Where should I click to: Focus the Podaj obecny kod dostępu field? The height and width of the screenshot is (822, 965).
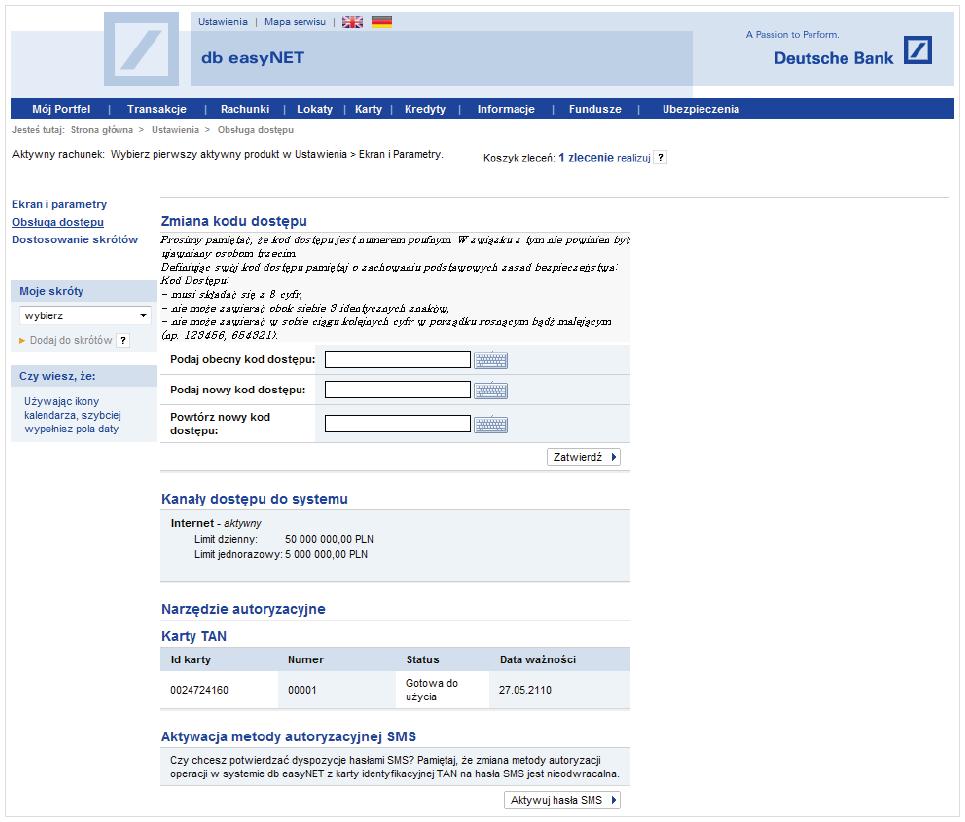pyautogui.click(x=398, y=359)
